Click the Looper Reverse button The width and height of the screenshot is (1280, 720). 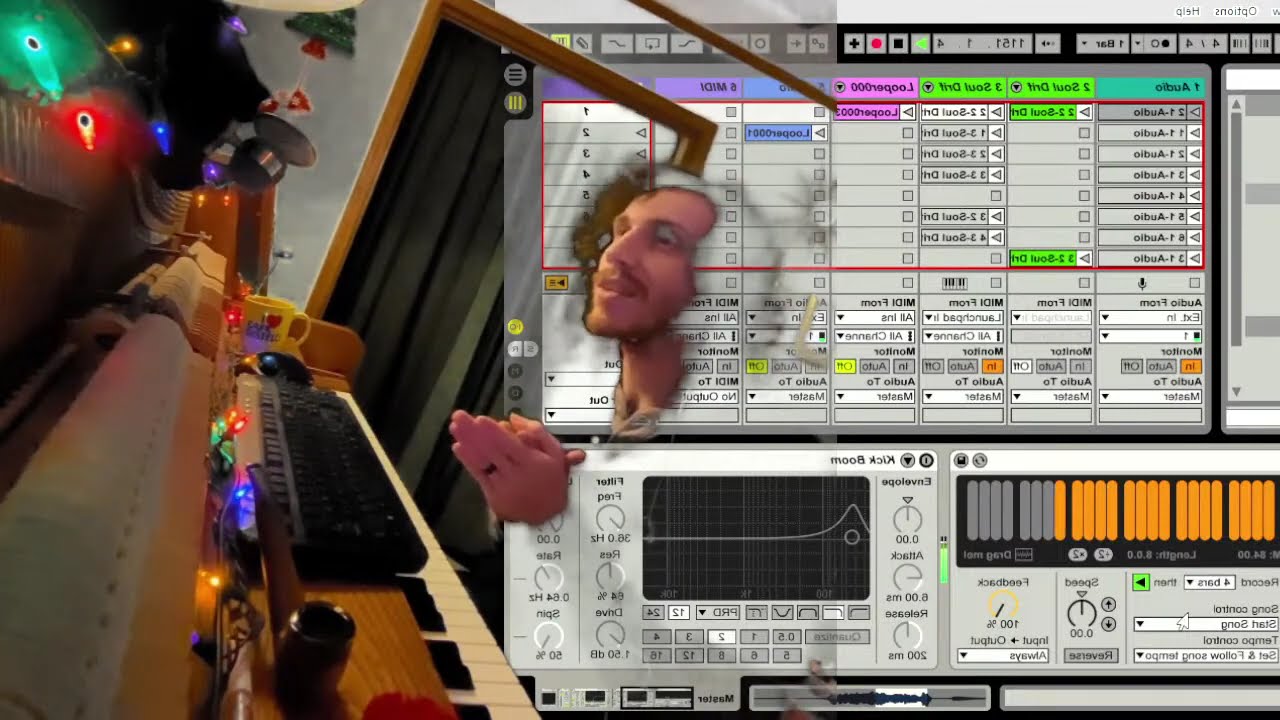coord(1091,656)
